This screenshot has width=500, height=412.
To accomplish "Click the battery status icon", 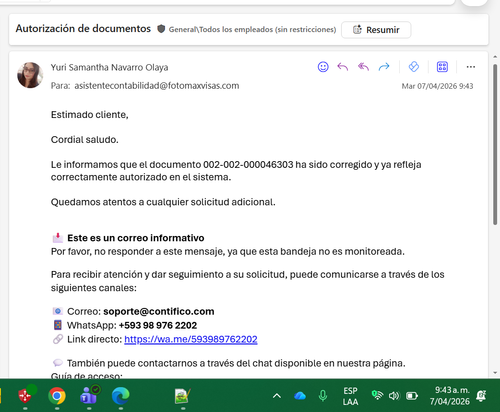I will 412,396.
